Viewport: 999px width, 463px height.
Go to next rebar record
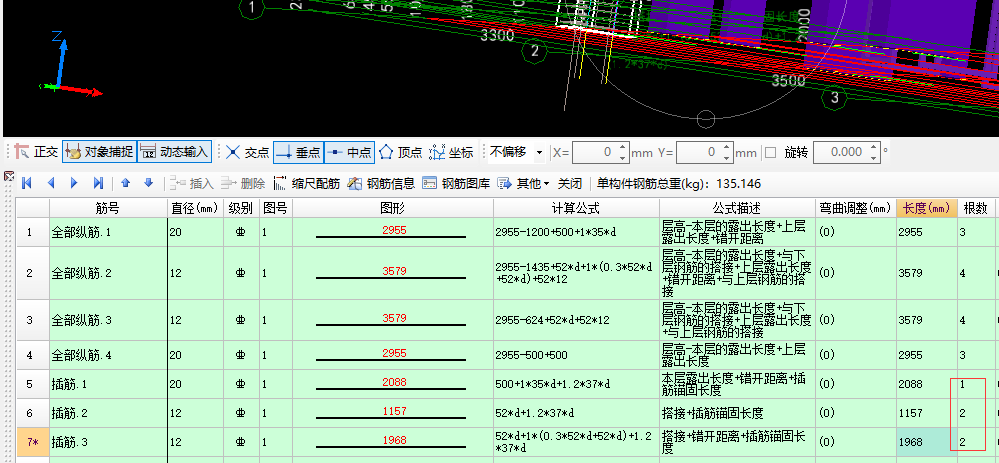[x=75, y=183]
